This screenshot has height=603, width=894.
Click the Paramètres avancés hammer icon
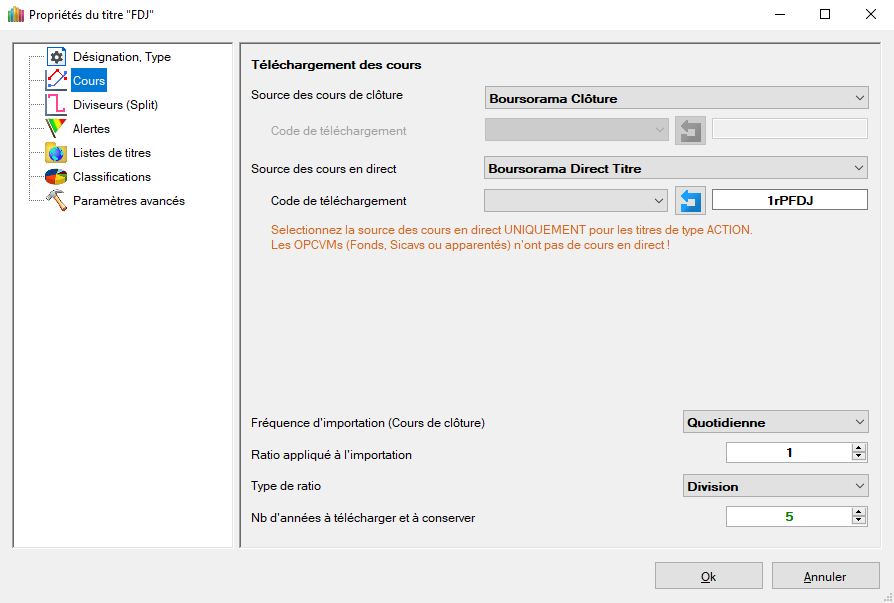(x=57, y=201)
